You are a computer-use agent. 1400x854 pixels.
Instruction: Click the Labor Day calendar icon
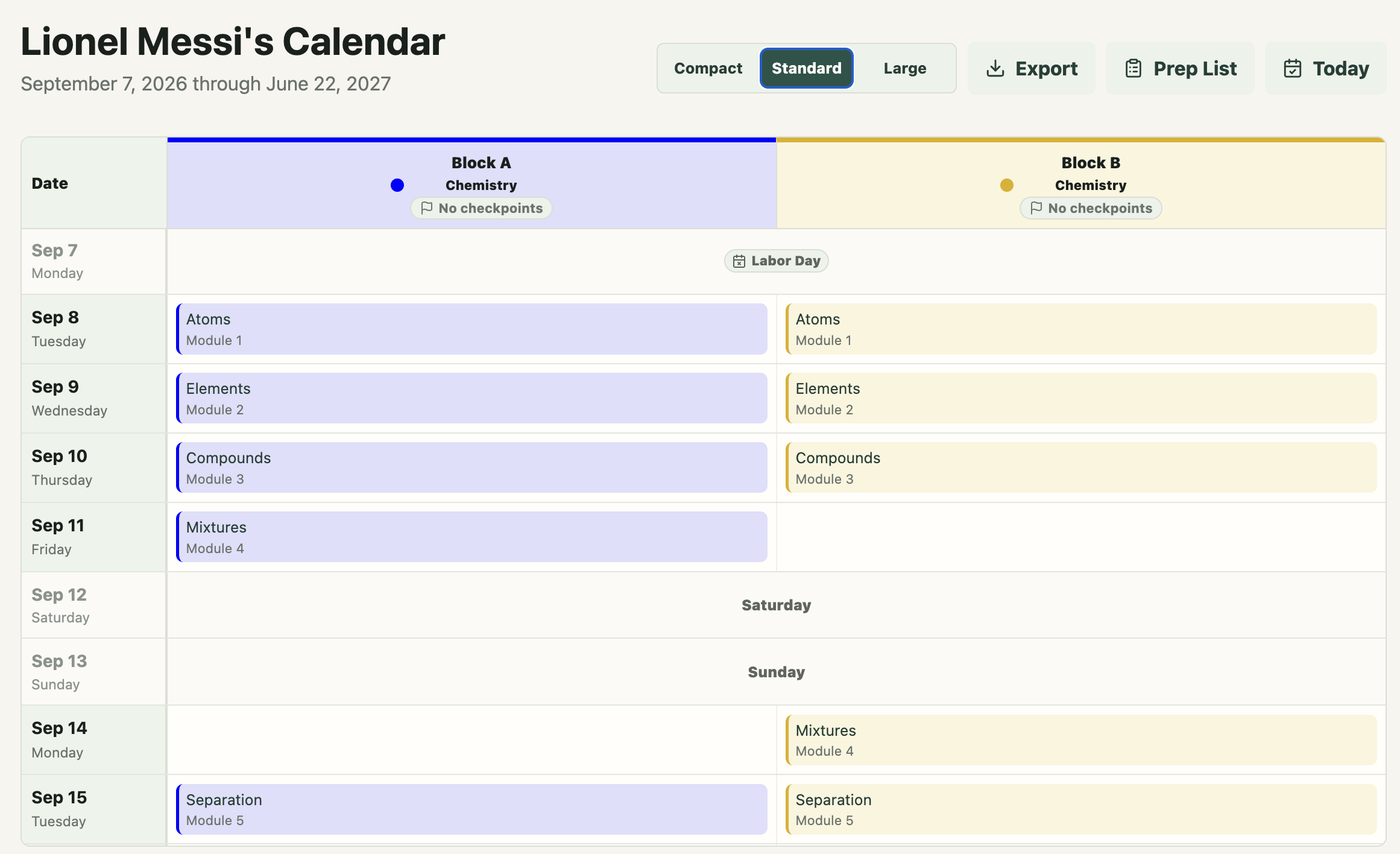click(x=739, y=261)
